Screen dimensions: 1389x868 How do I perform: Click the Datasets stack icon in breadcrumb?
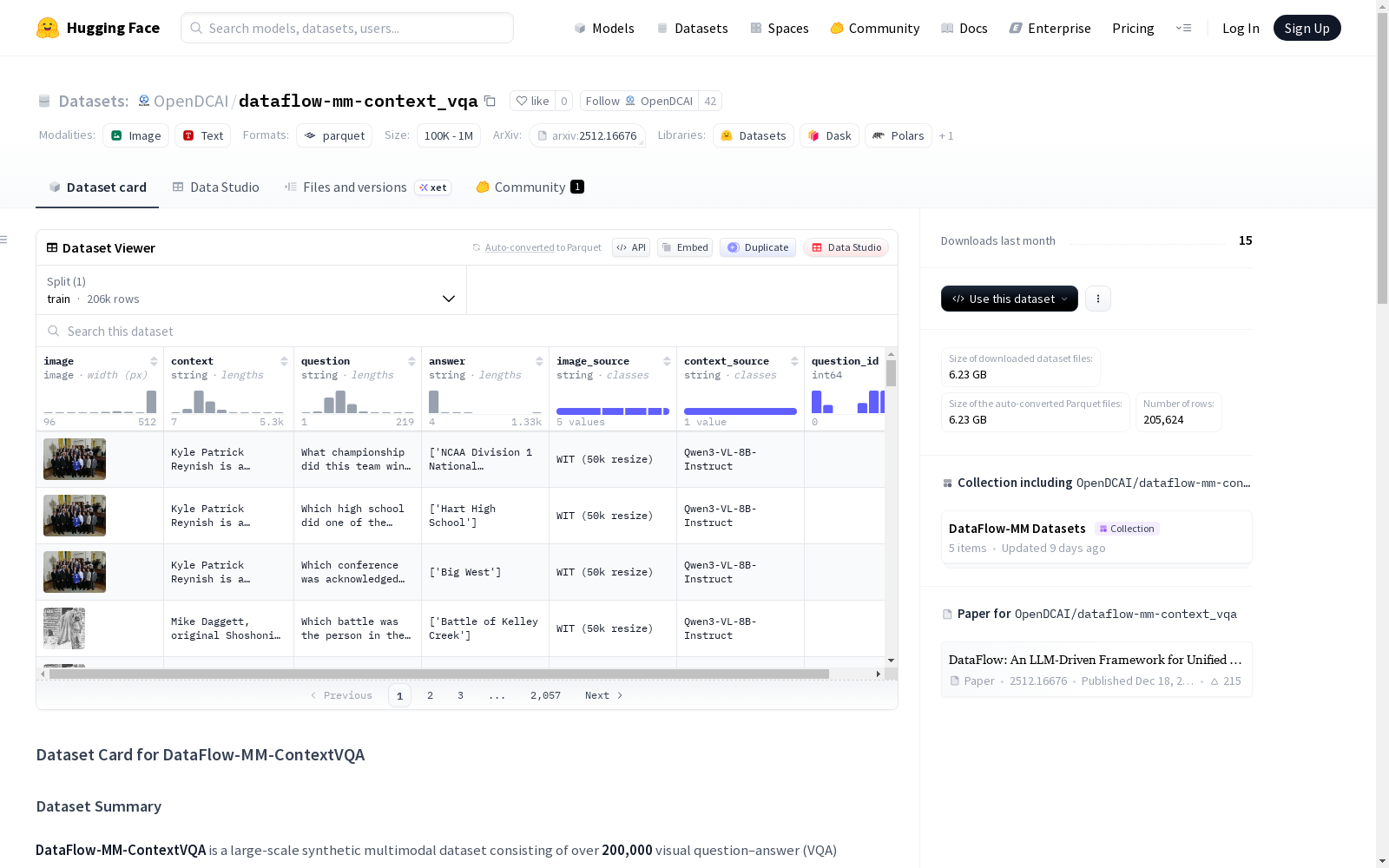point(44,102)
